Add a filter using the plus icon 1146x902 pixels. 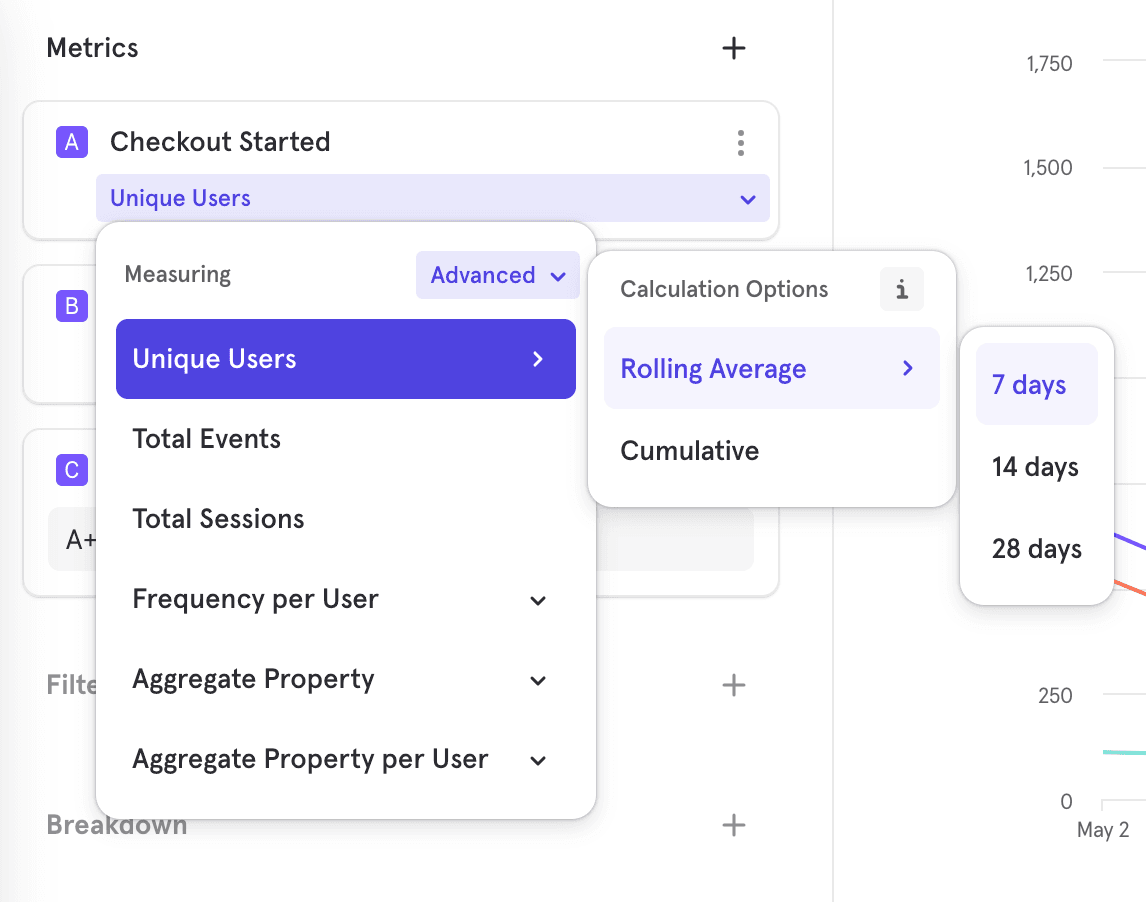coord(734,685)
